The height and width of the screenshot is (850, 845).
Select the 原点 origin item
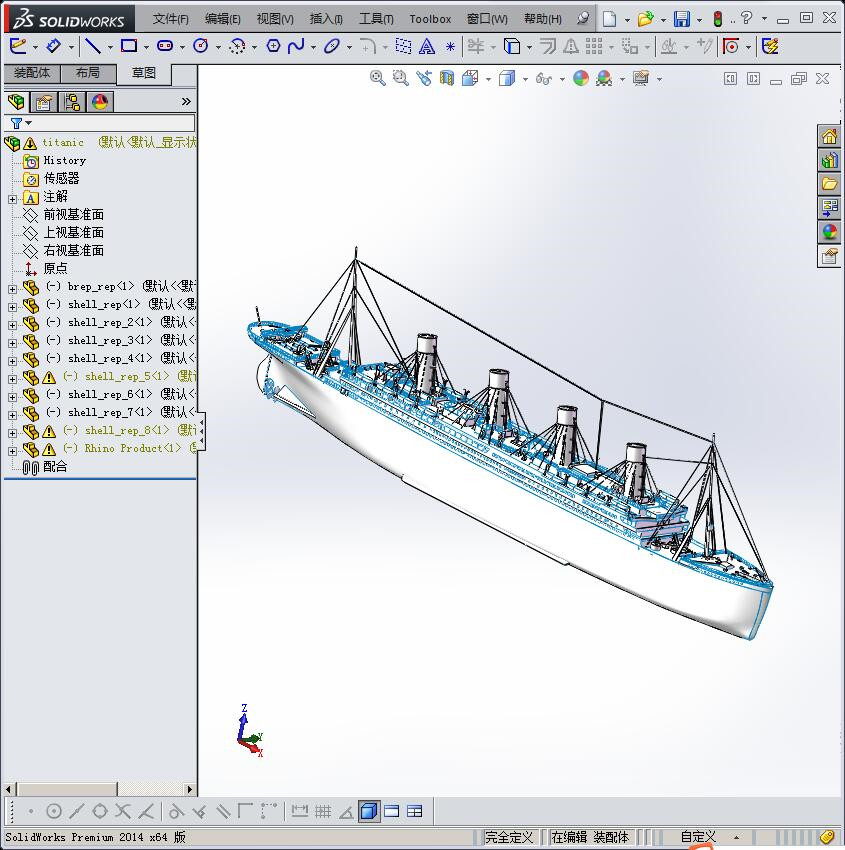pos(55,268)
